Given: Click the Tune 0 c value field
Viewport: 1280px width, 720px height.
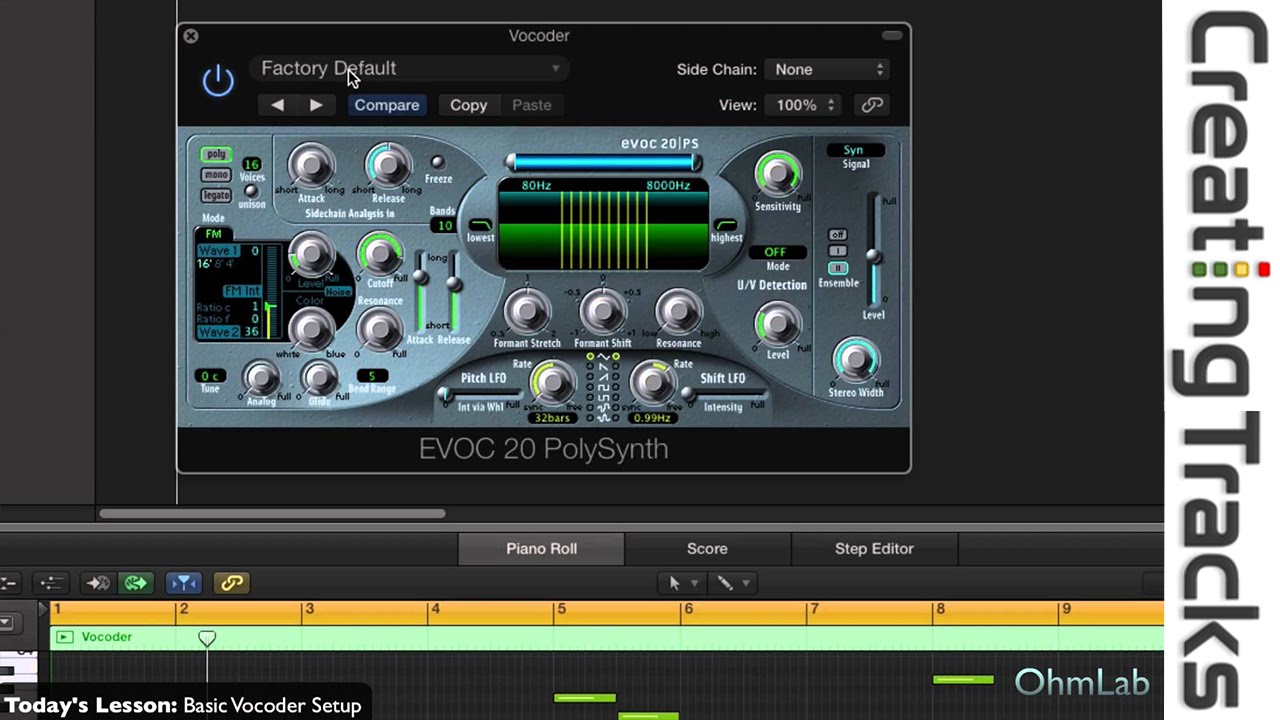Looking at the screenshot, I should click(210, 376).
